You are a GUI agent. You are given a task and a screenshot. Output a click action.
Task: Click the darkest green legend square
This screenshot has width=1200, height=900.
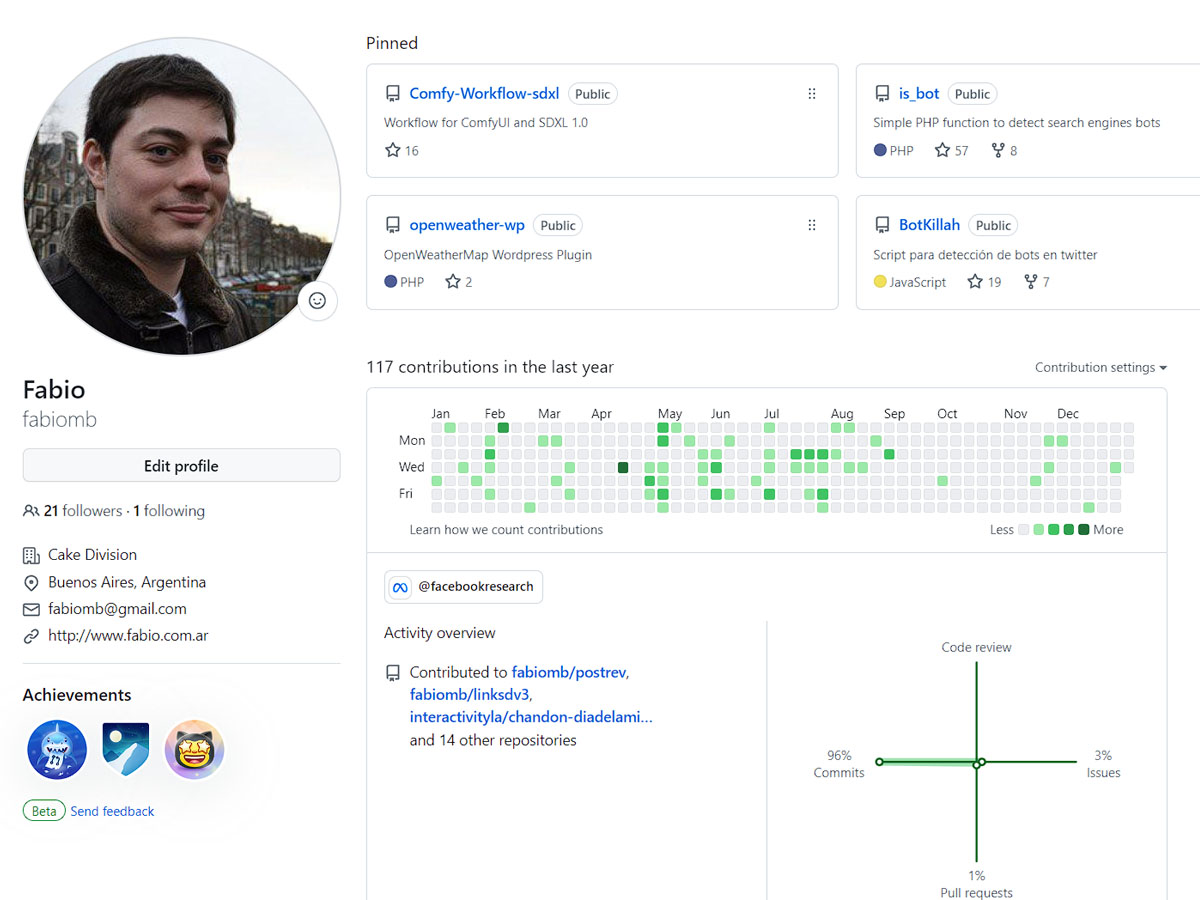1084,530
